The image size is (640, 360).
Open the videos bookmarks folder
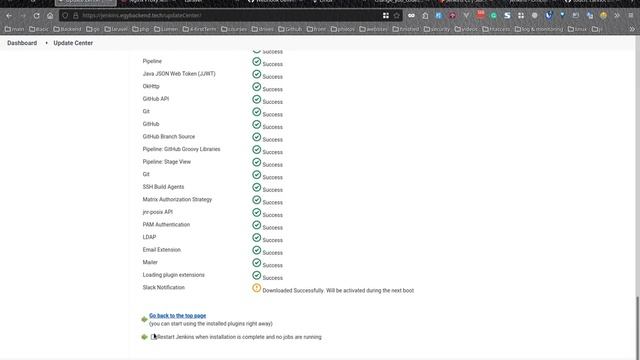pyautogui.click(x=466, y=29)
